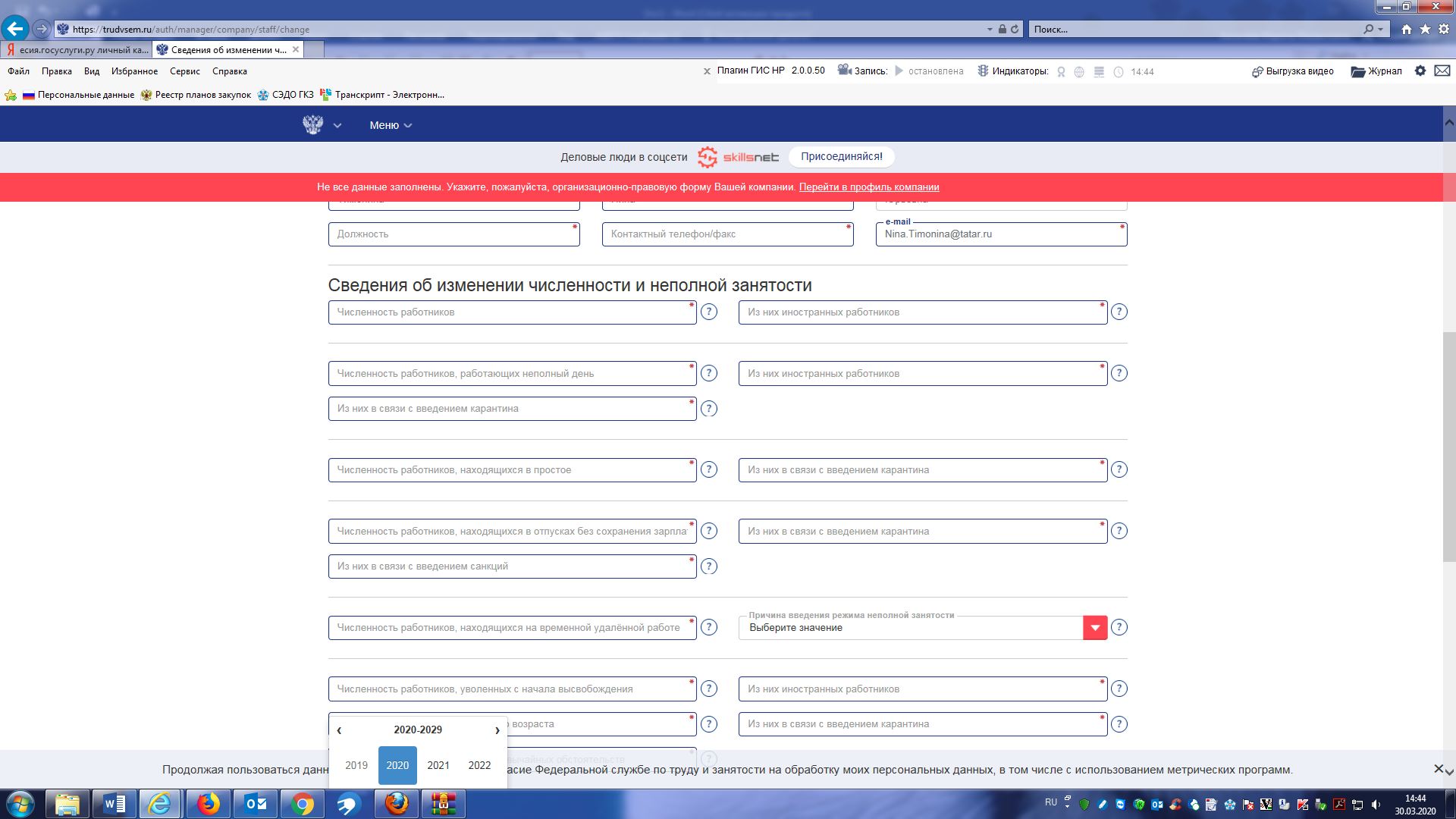Expand chevron next to the emblem logo

pos(337,126)
